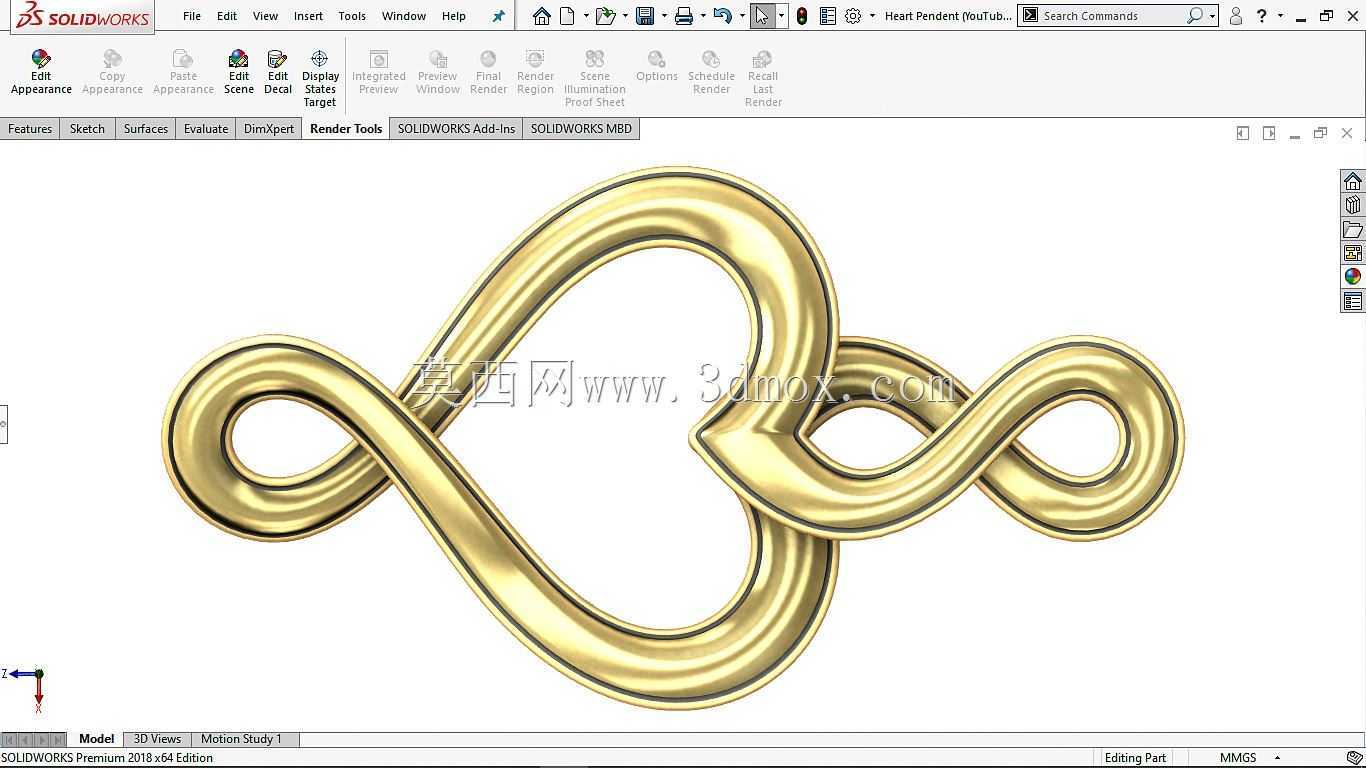Viewport: 1366px width, 768px height.
Task: Save the document with the floppy icon
Action: pos(645,16)
